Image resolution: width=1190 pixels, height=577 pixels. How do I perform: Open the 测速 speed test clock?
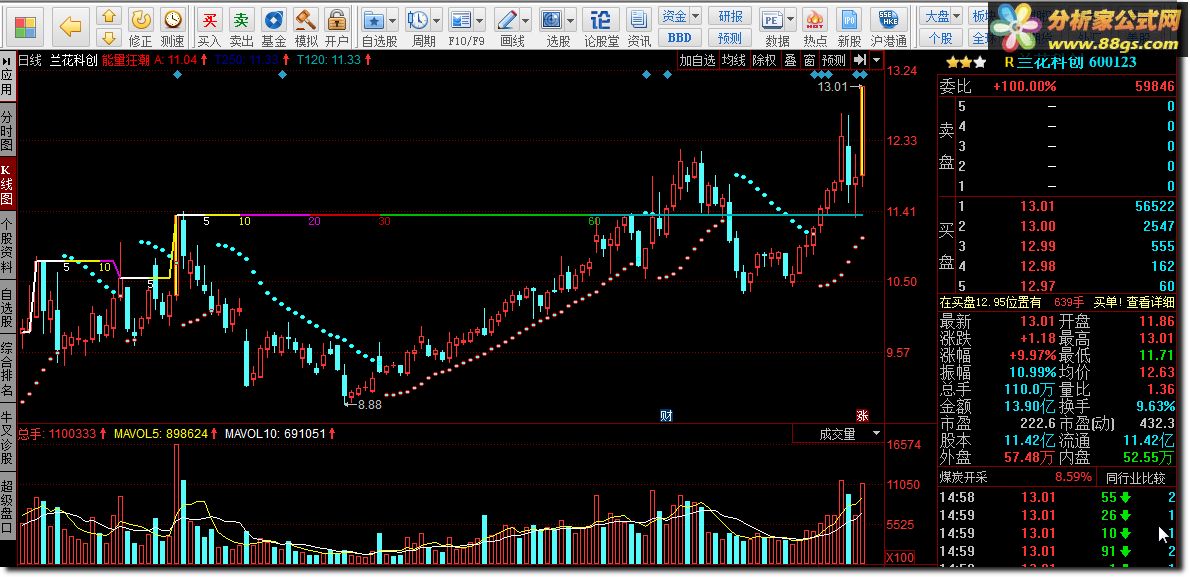click(173, 27)
